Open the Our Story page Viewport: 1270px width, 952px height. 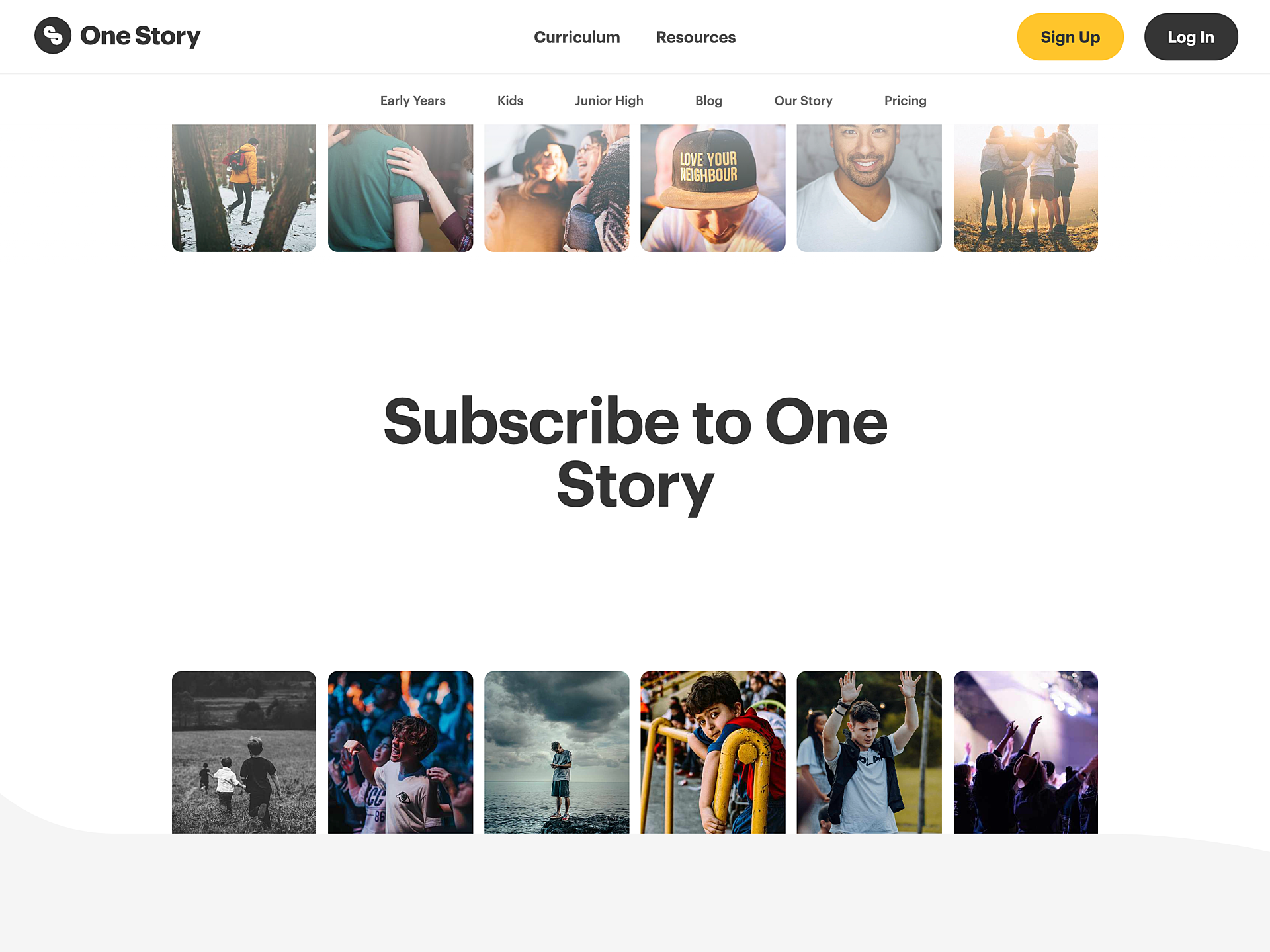[803, 101]
